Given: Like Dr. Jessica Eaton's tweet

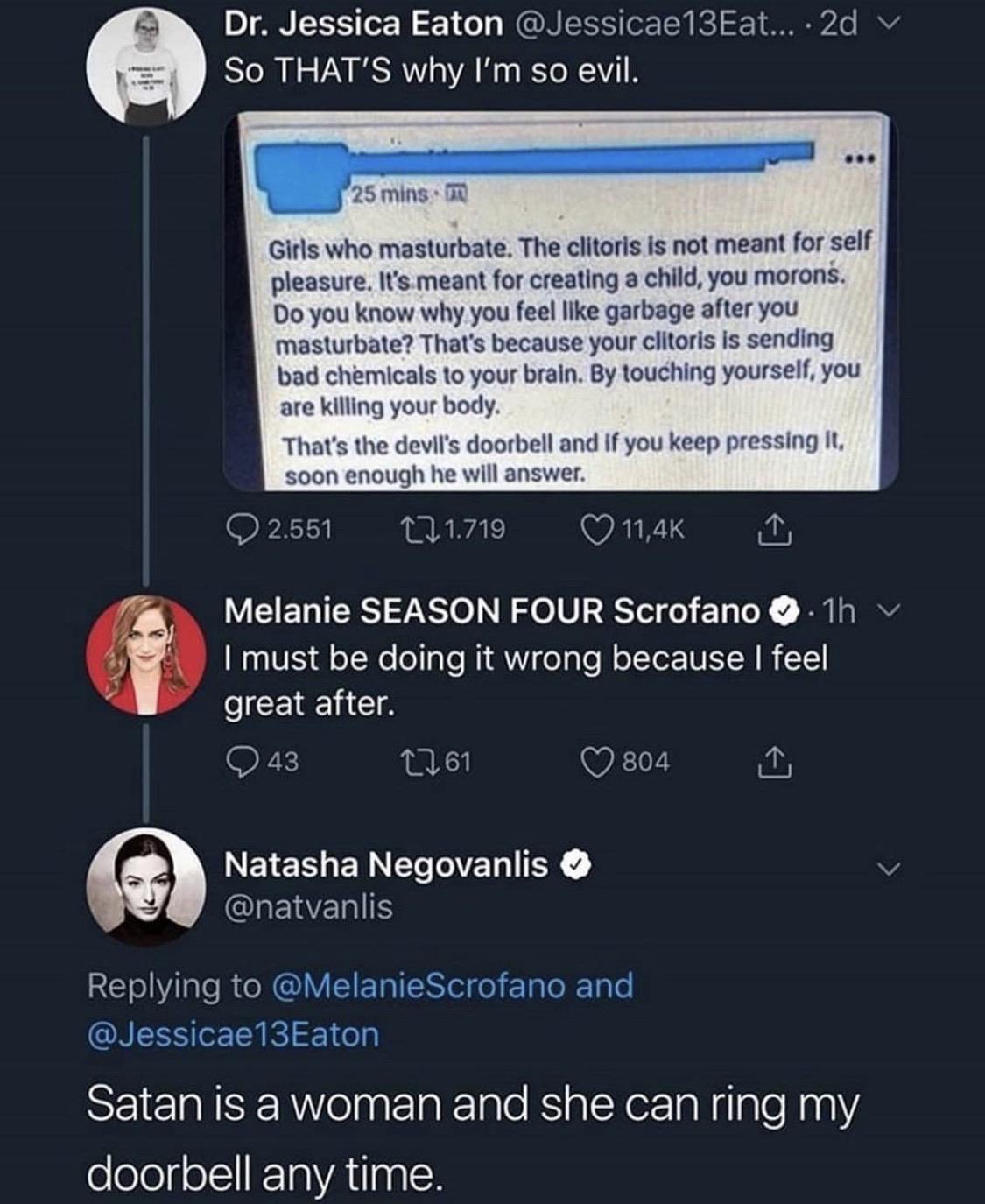Looking at the screenshot, I should click(x=599, y=529).
